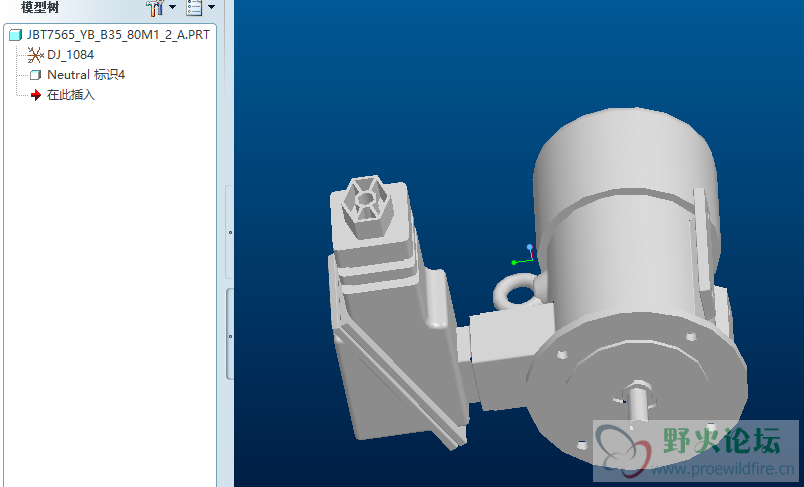Viewport: 804px width, 487px height.
Task: Click the red Insert Here arrow icon
Action: point(35,95)
